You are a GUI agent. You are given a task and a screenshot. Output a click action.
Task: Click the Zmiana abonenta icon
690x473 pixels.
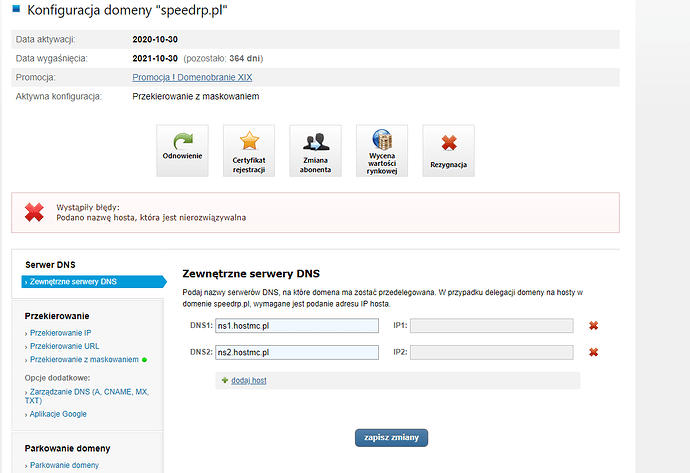[315, 150]
